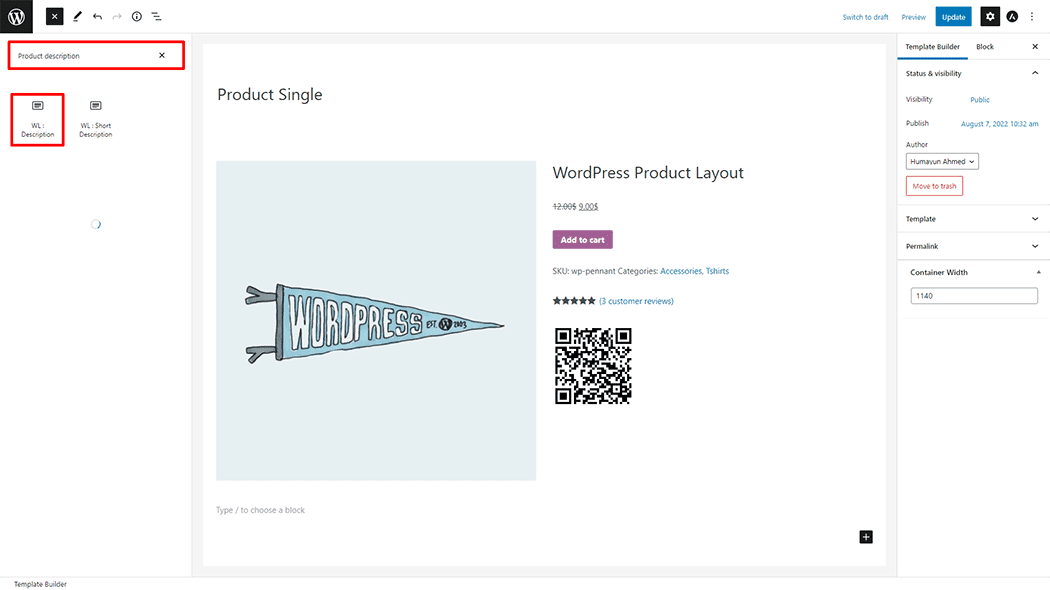Toggle the Settings gear icon
Viewport: 1050px width, 590px height.
pos(989,16)
